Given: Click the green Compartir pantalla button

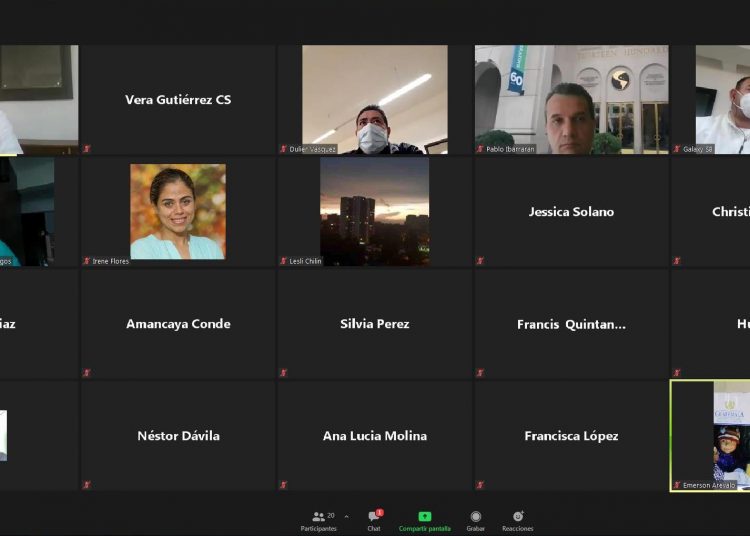Looking at the screenshot, I should (x=424, y=519).
